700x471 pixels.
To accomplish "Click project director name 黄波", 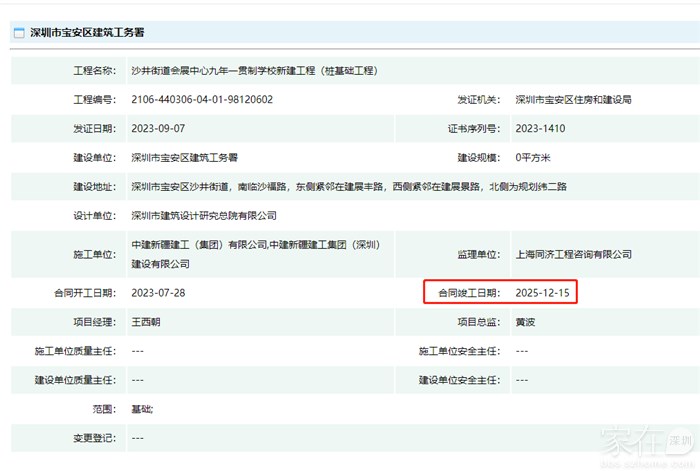I will [x=525, y=322].
